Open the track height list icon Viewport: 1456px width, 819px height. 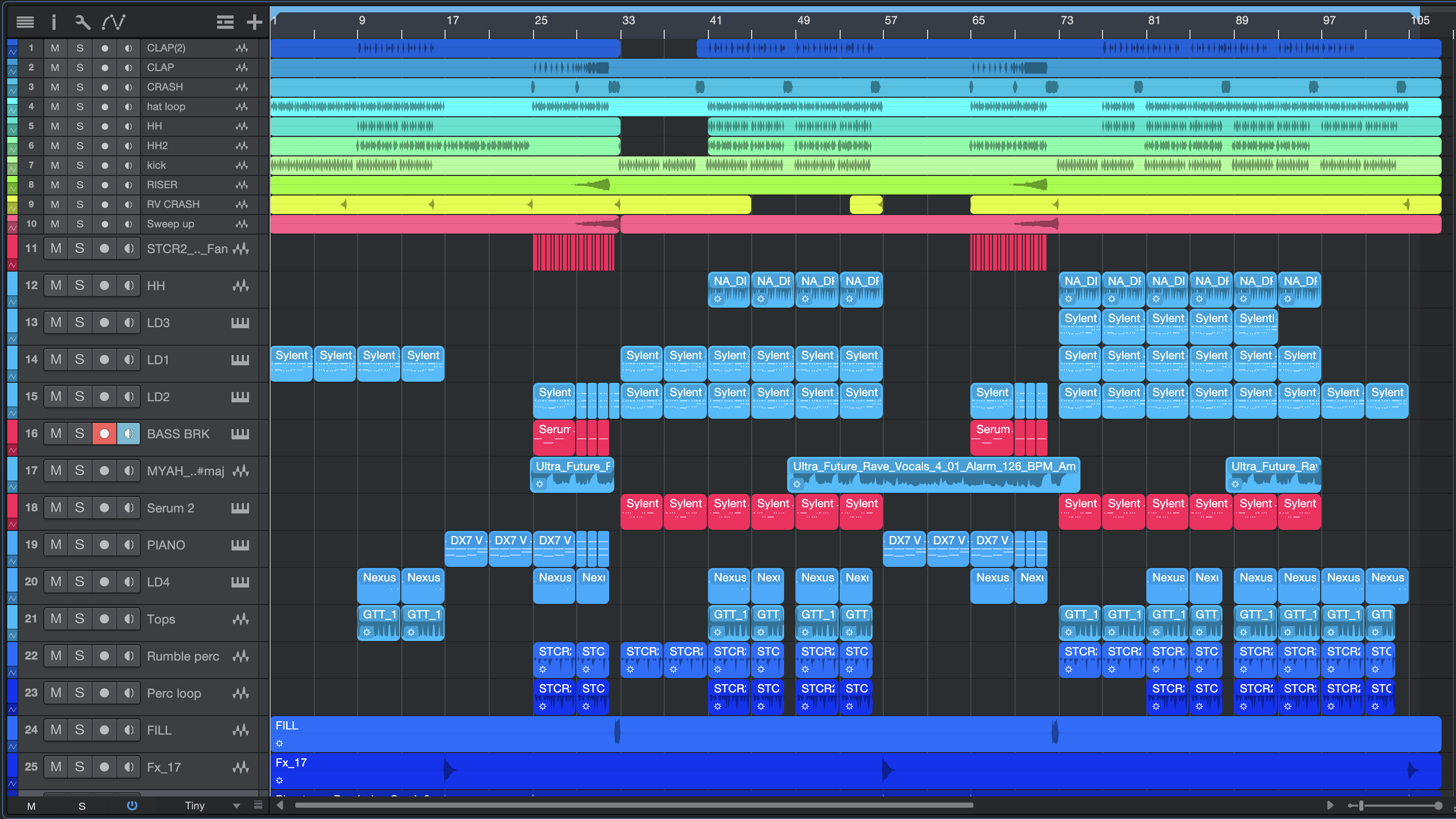point(225,22)
